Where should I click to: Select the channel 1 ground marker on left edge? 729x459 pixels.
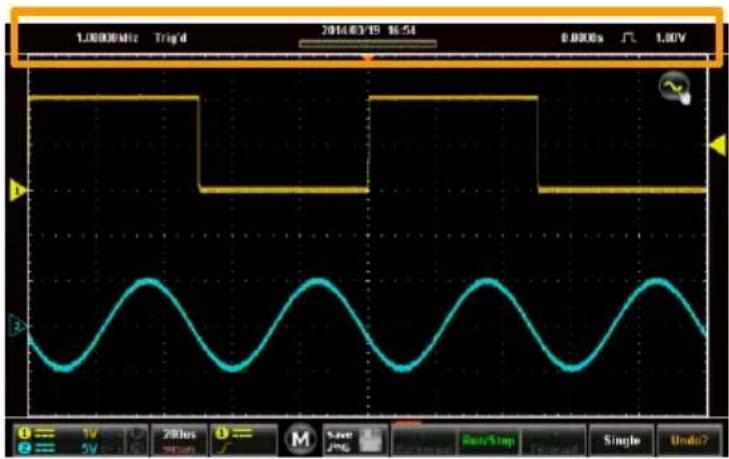coord(17,190)
